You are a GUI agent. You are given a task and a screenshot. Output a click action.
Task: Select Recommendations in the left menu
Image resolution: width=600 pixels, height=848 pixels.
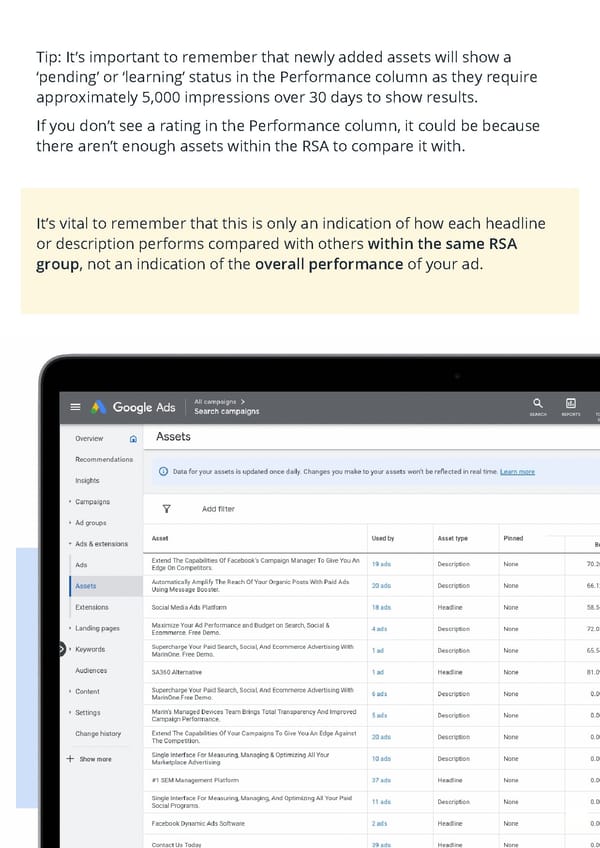(103, 459)
